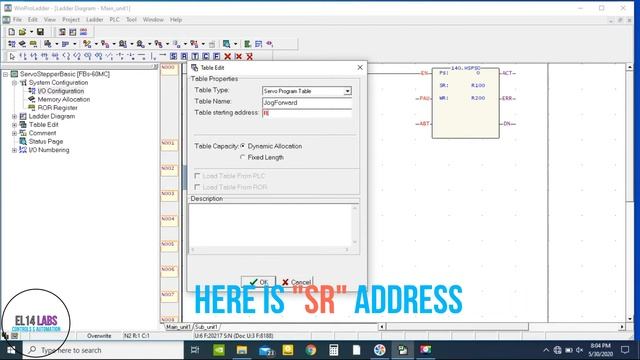
Task: Insert a C counter block
Action: [206, 56]
